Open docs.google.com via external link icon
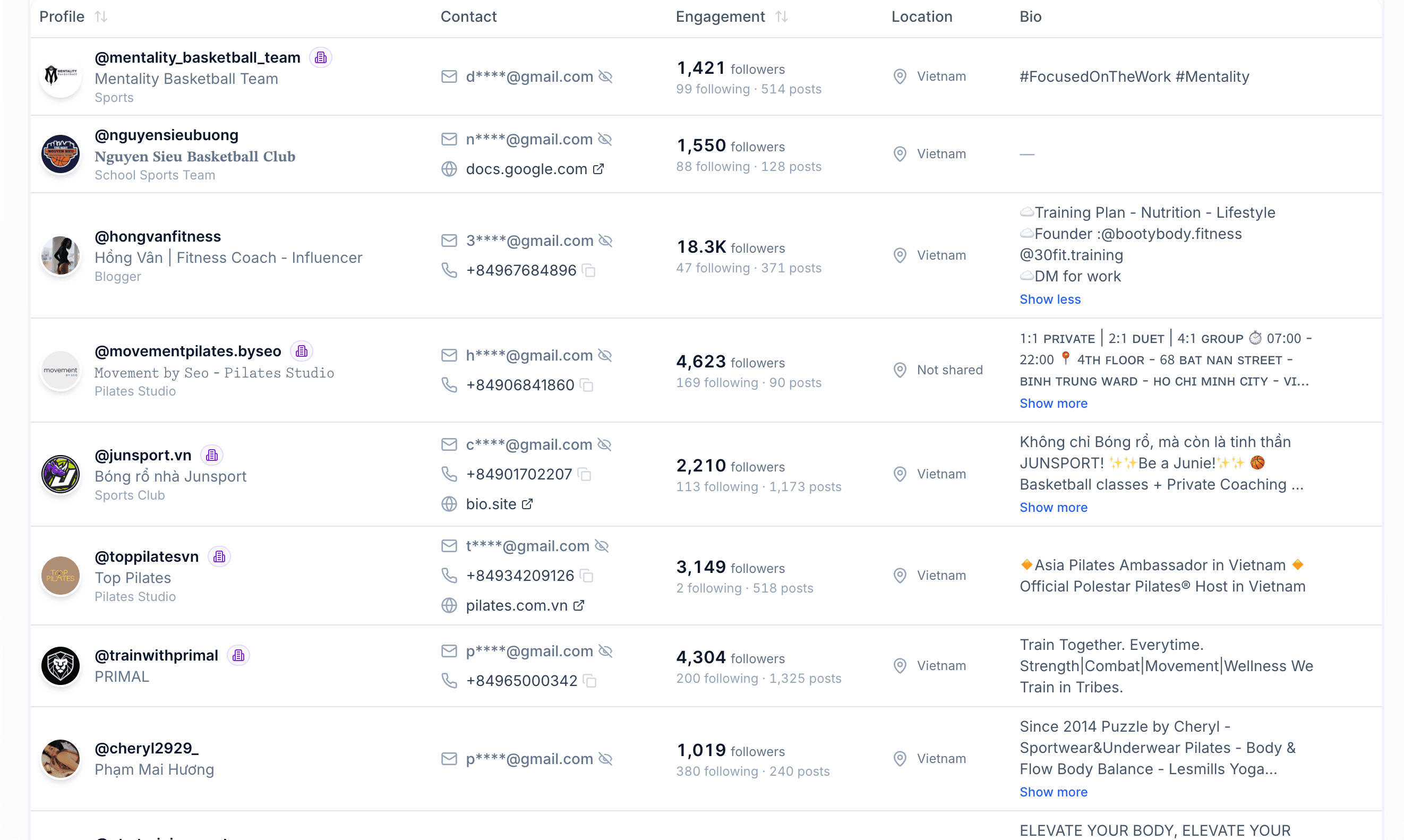 599,169
